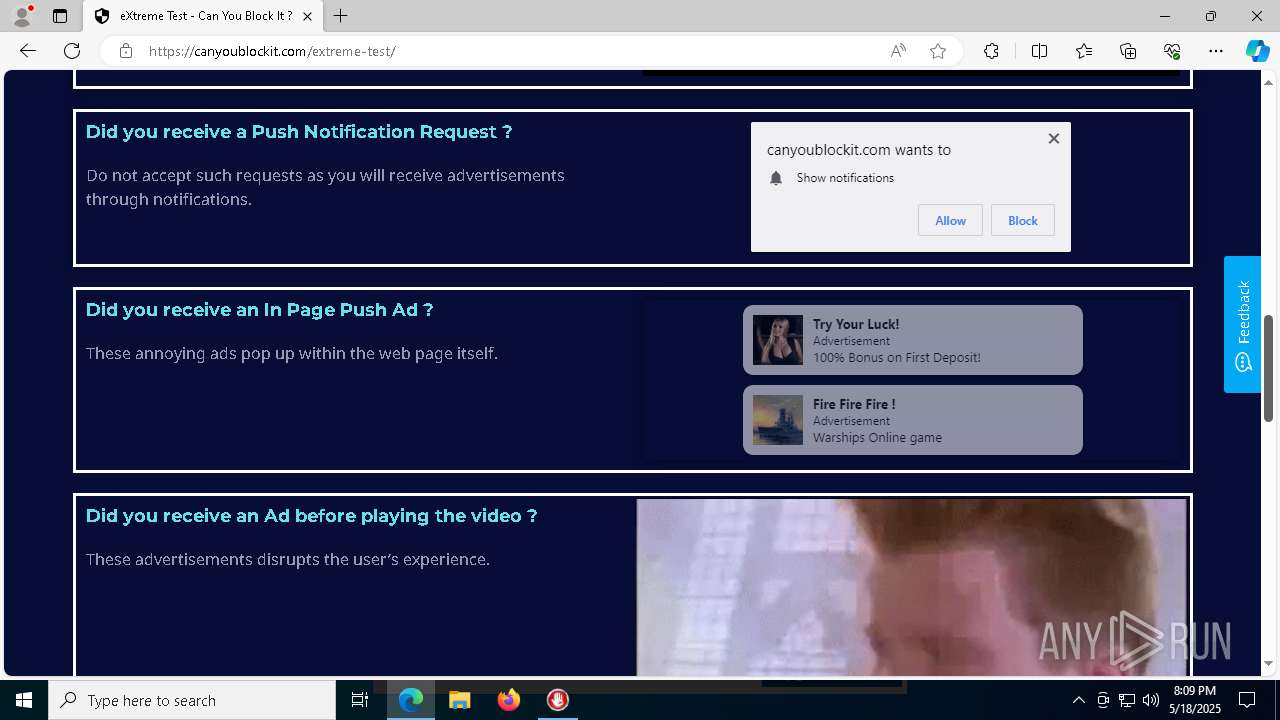The image size is (1280, 720).
Task: Open the browser profile icon
Action: tap(22, 16)
